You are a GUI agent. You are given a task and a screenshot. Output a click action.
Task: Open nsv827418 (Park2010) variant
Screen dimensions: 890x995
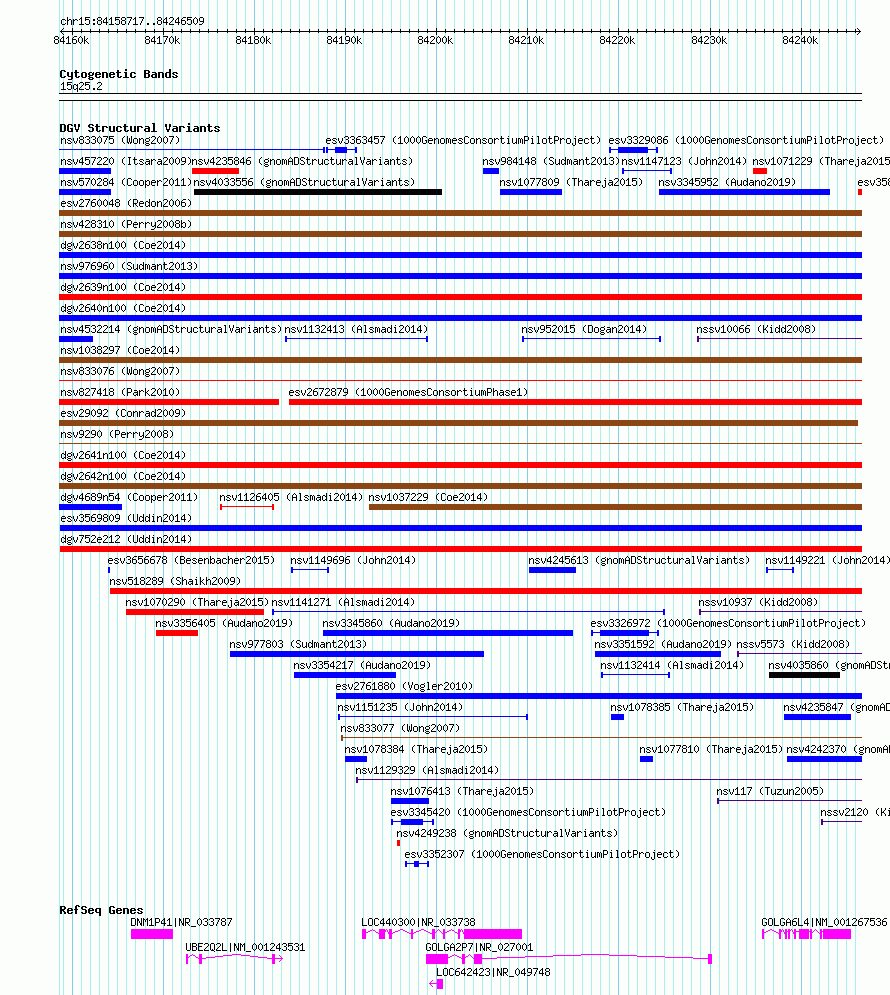tap(120, 392)
